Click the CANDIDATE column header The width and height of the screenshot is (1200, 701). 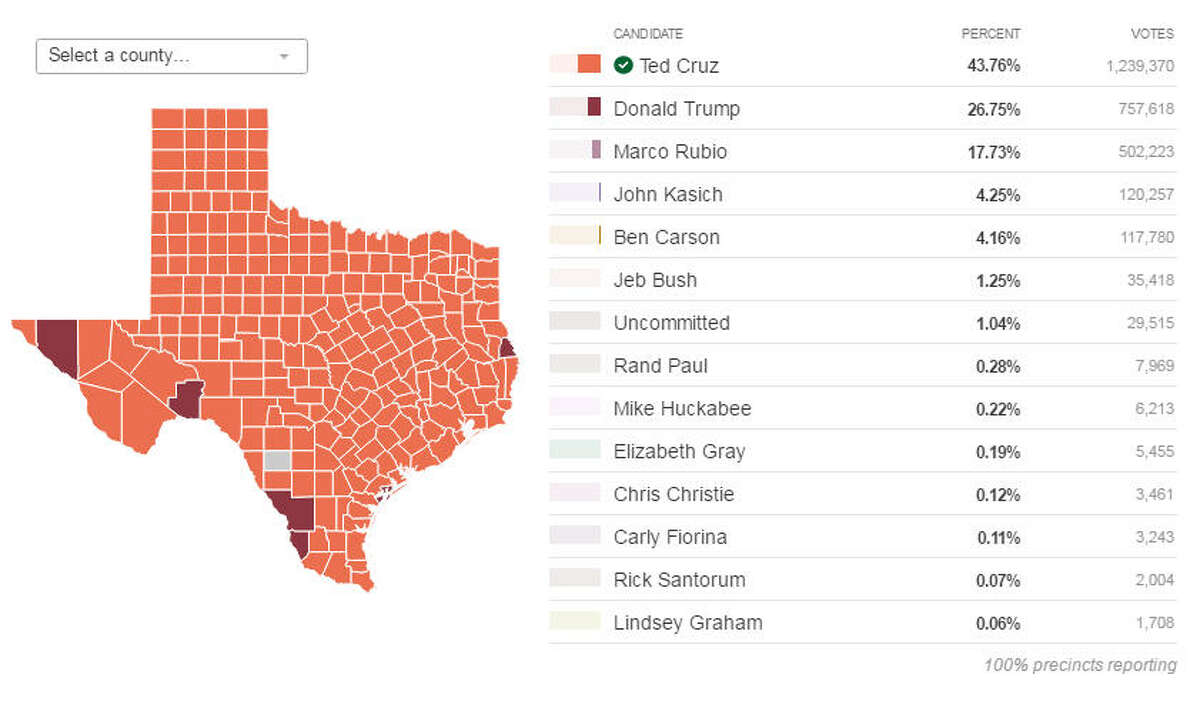click(649, 33)
